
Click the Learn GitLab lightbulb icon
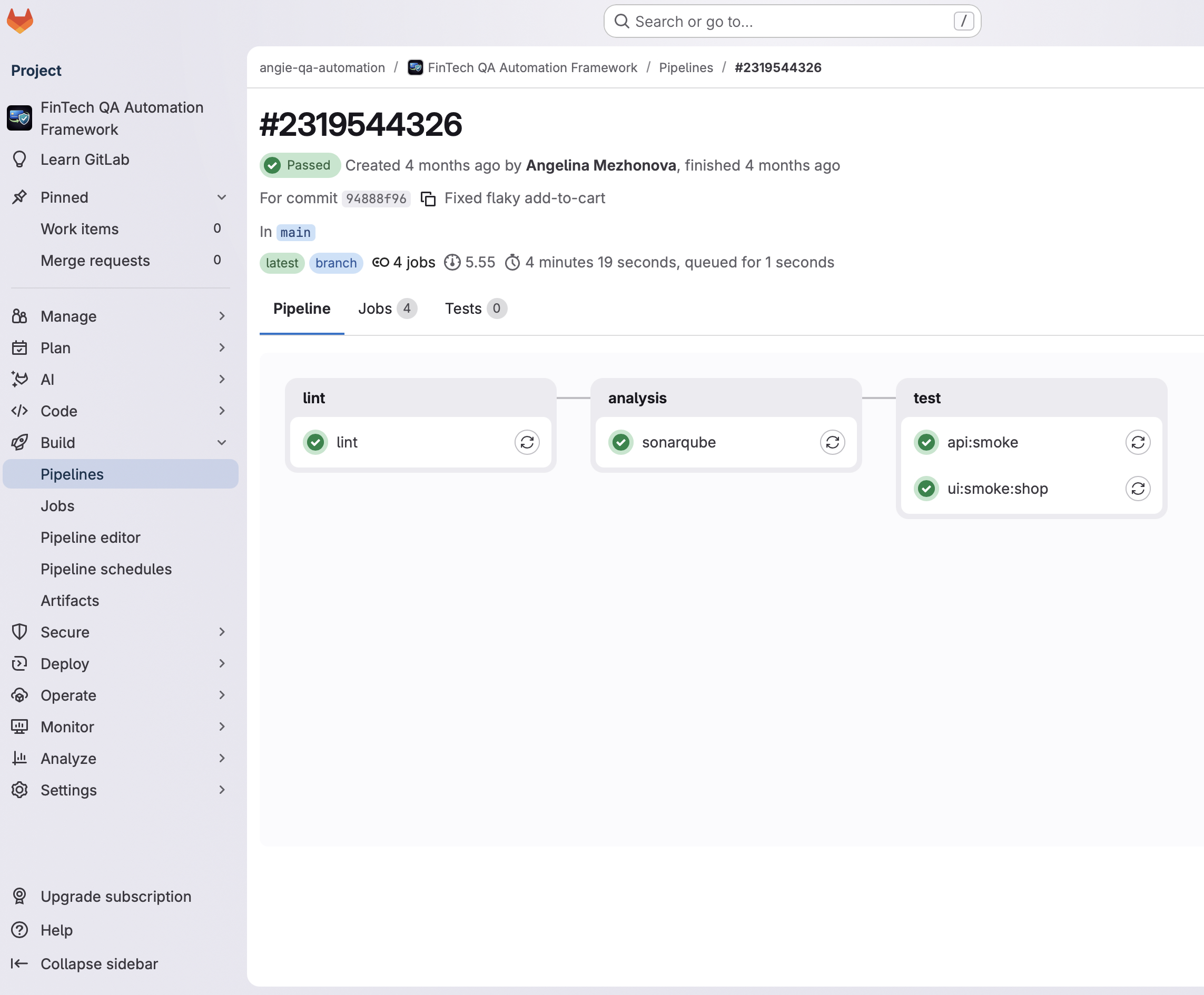(19, 160)
